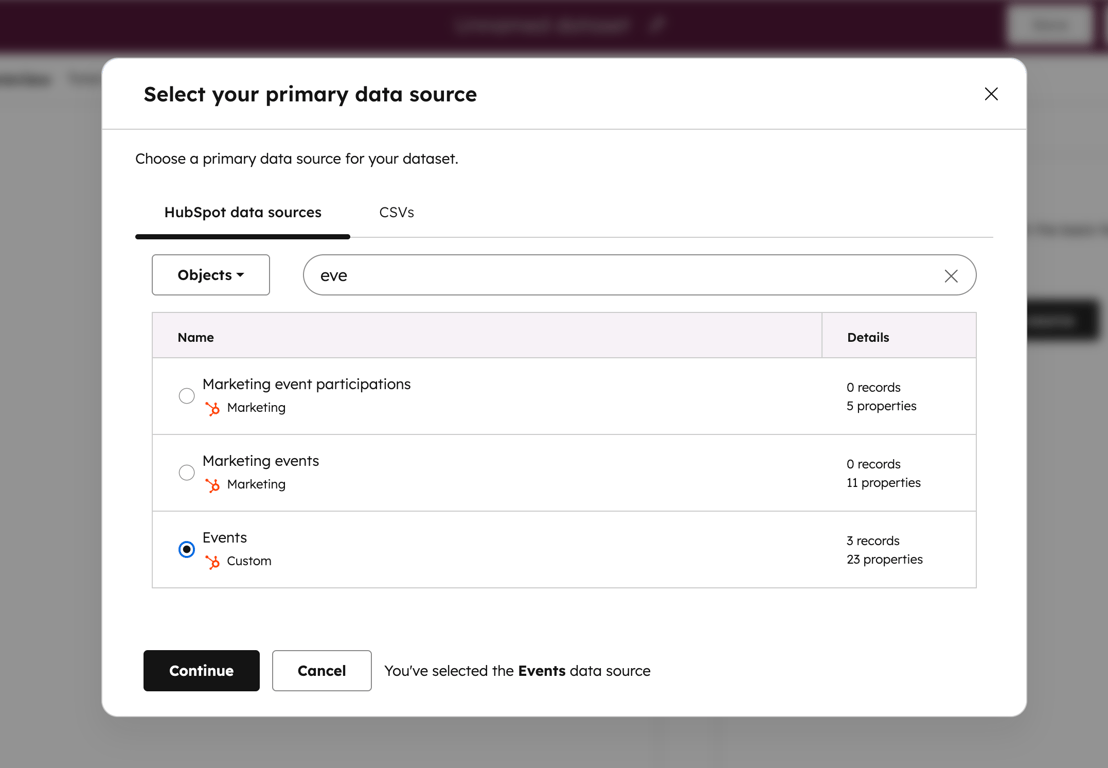Click HubSpot icon next to Custom label
The image size is (1108, 768).
tap(212, 562)
